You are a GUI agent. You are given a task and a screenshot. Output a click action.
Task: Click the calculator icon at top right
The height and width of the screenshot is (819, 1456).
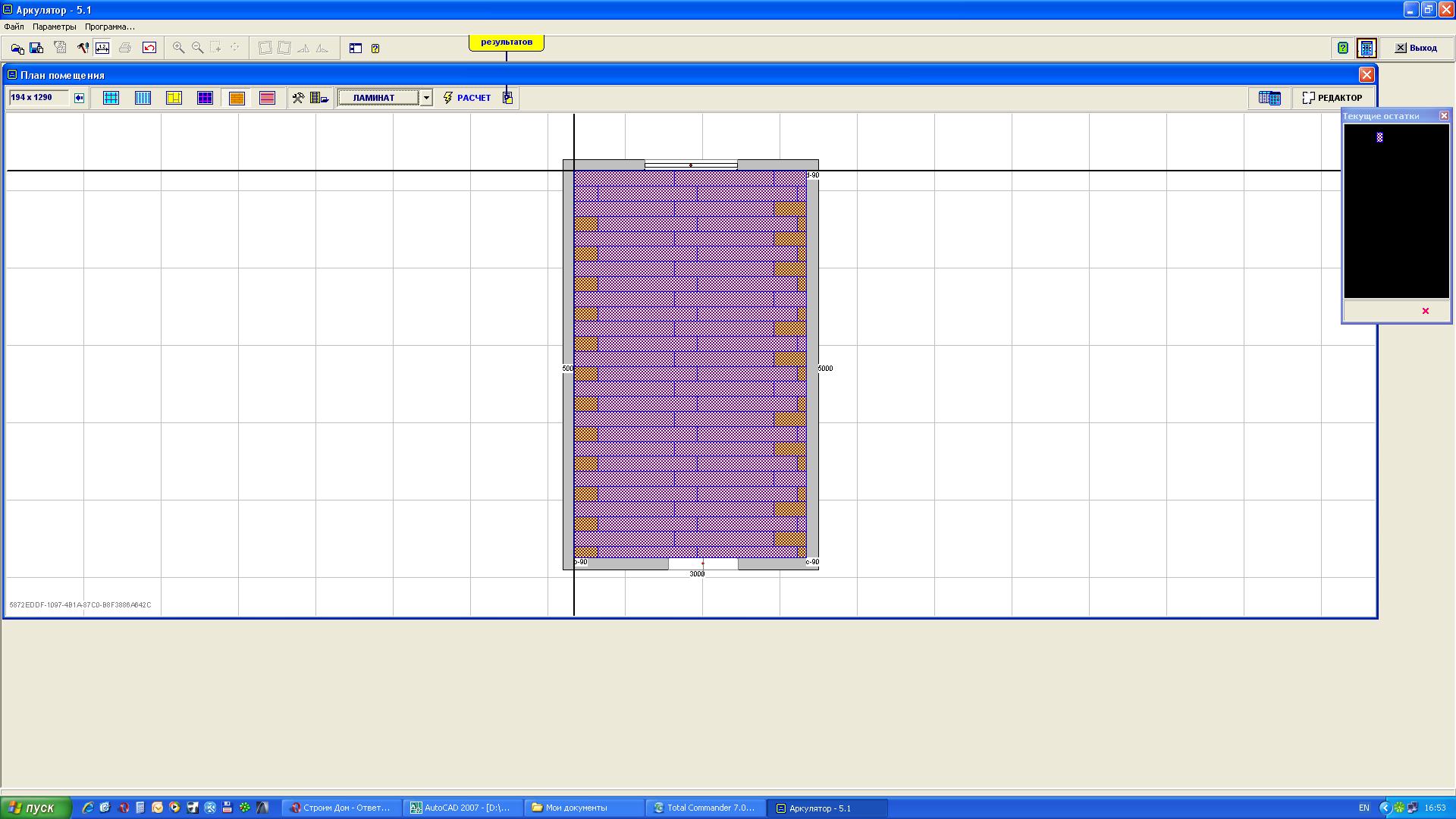tap(1367, 48)
